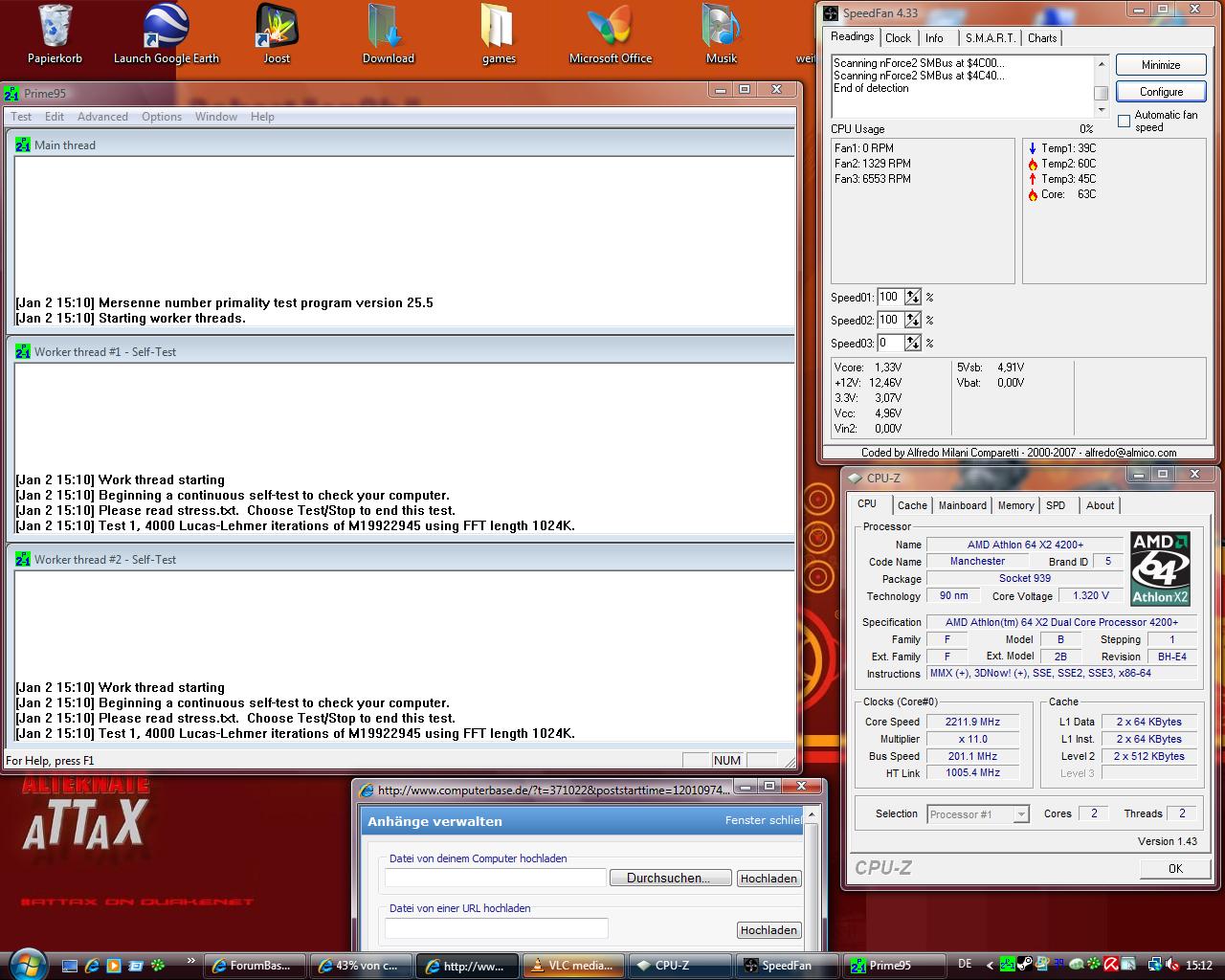Image resolution: width=1225 pixels, height=980 pixels.
Task: Open the Edit menu in Prime95
Action: tap(55, 117)
